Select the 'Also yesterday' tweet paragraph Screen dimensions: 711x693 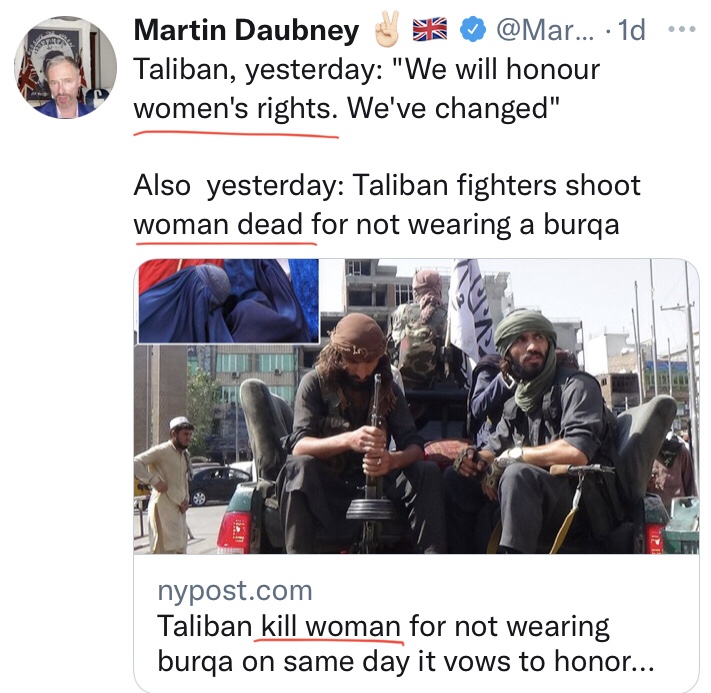[x=387, y=205]
